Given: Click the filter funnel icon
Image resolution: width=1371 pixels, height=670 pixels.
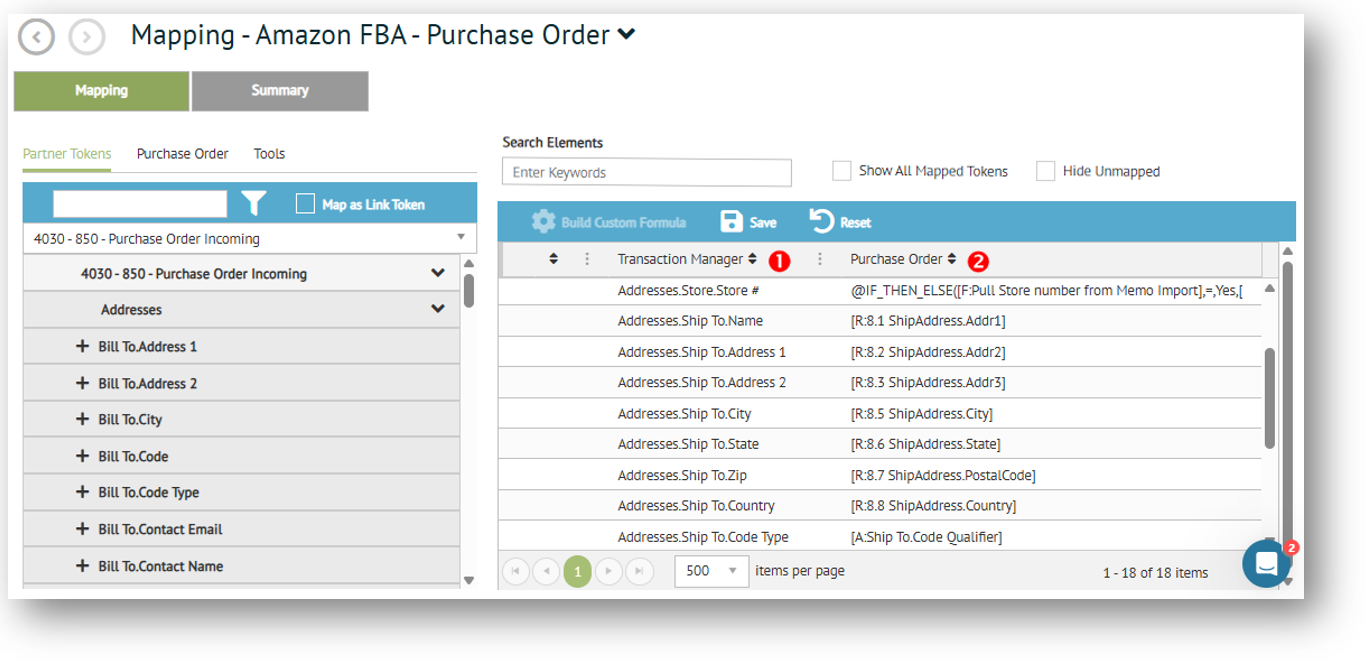Looking at the screenshot, I should tap(254, 204).
